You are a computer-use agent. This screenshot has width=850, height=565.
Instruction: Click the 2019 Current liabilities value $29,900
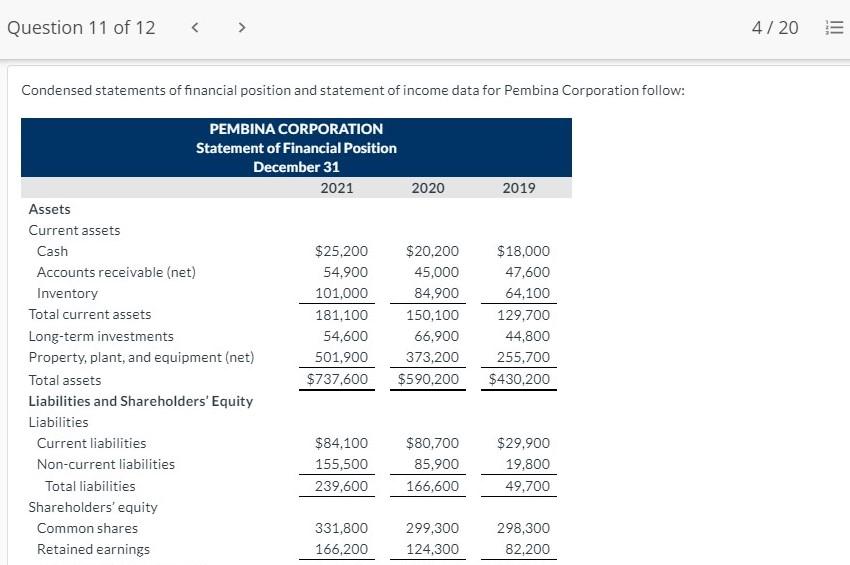tap(524, 443)
